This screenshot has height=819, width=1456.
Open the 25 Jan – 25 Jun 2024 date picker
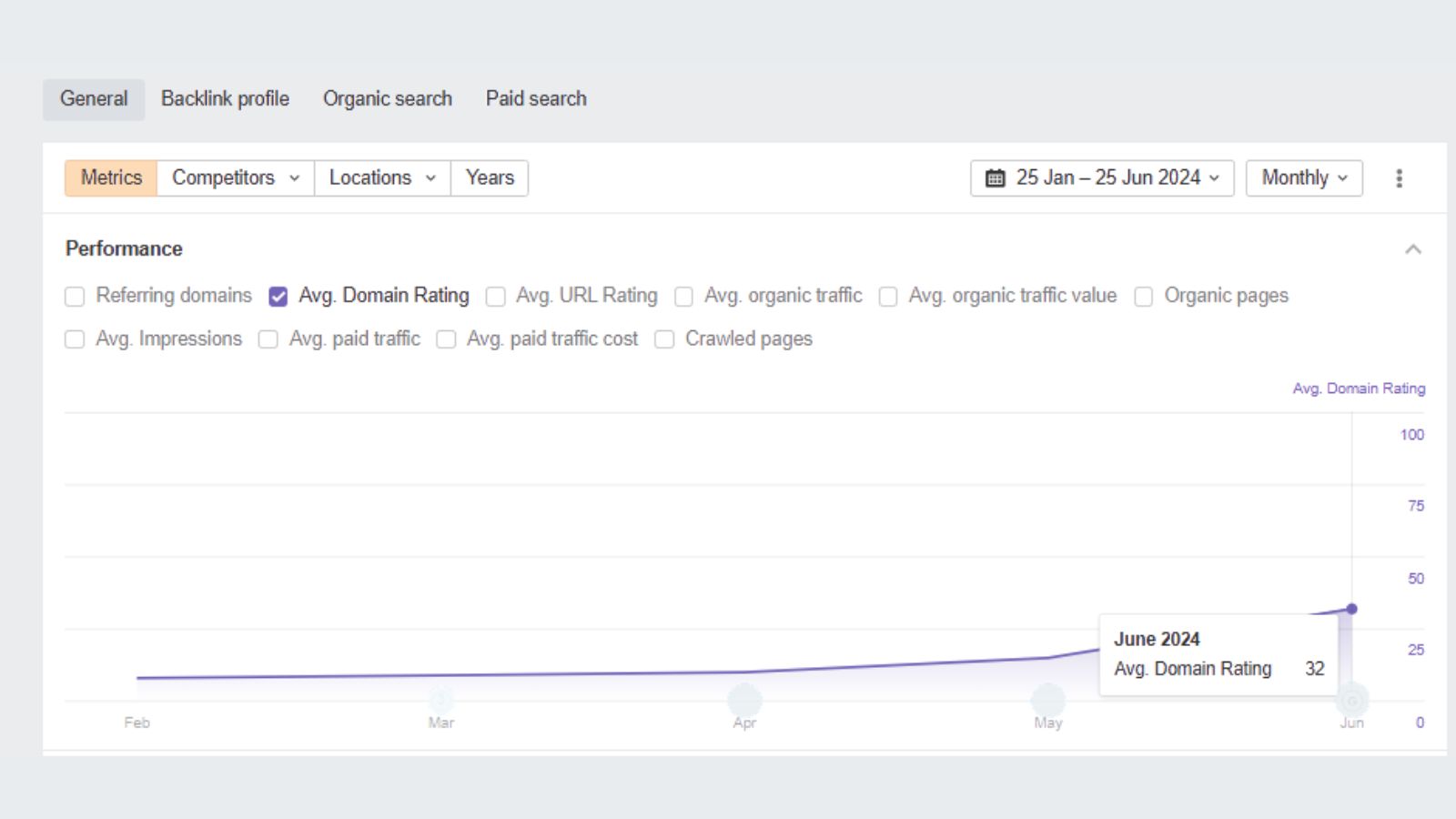click(1102, 178)
